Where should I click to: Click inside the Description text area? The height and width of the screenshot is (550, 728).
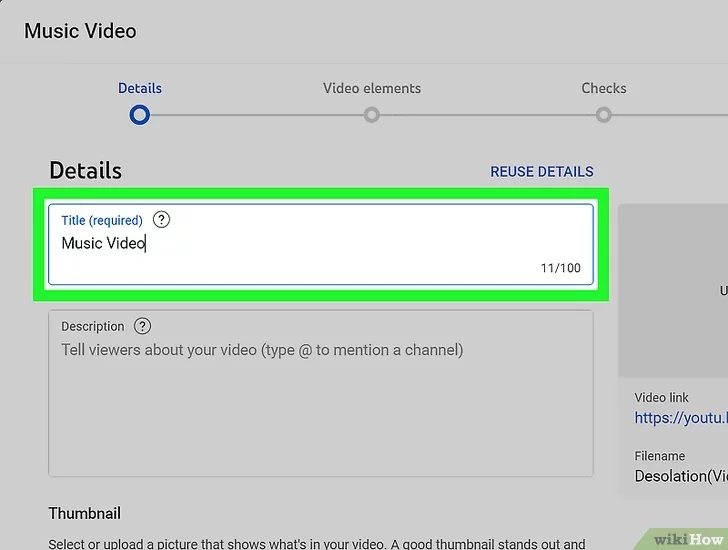click(x=320, y=410)
